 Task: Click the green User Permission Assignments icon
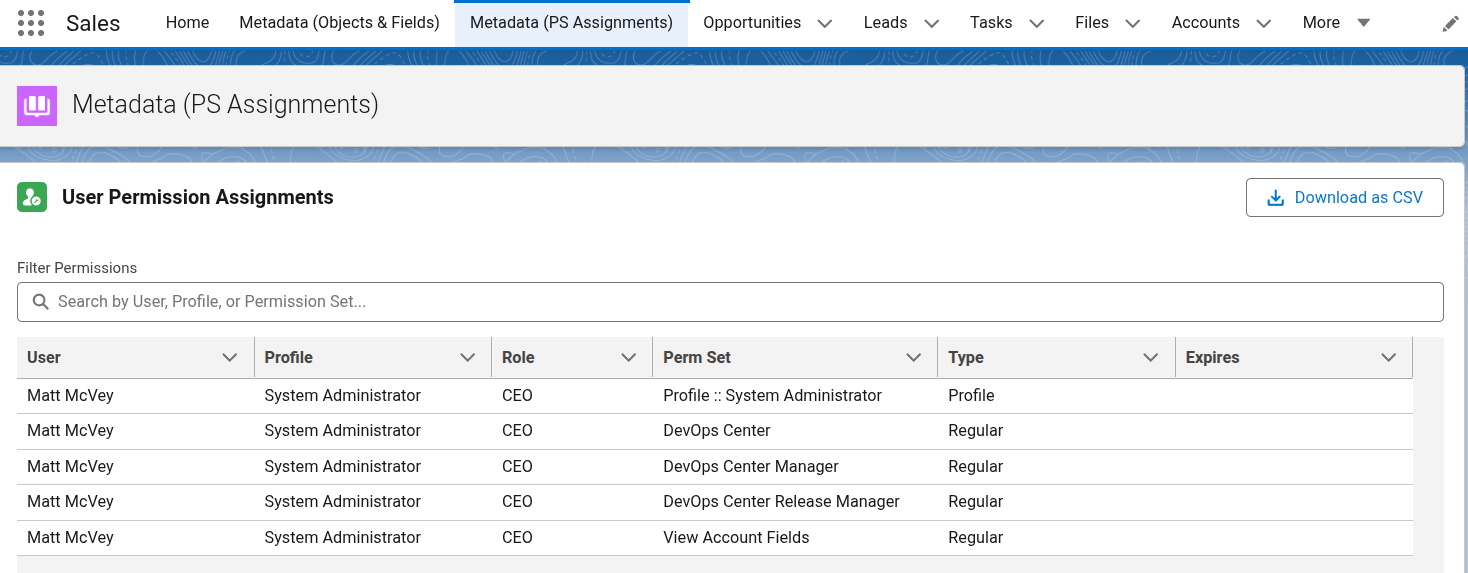pos(32,197)
